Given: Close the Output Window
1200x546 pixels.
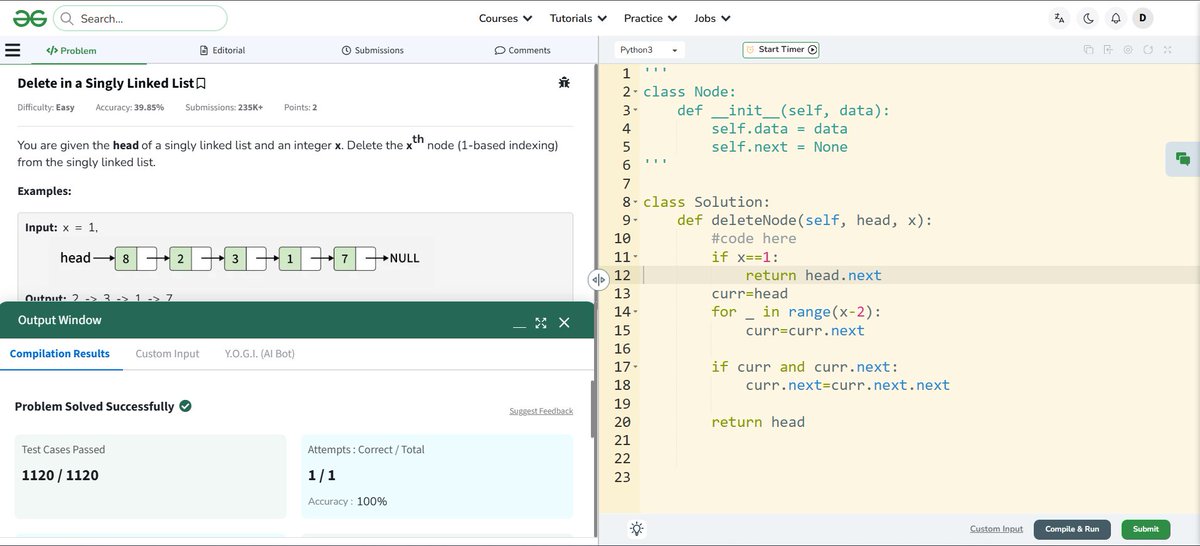Looking at the screenshot, I should tap(564, 322).
